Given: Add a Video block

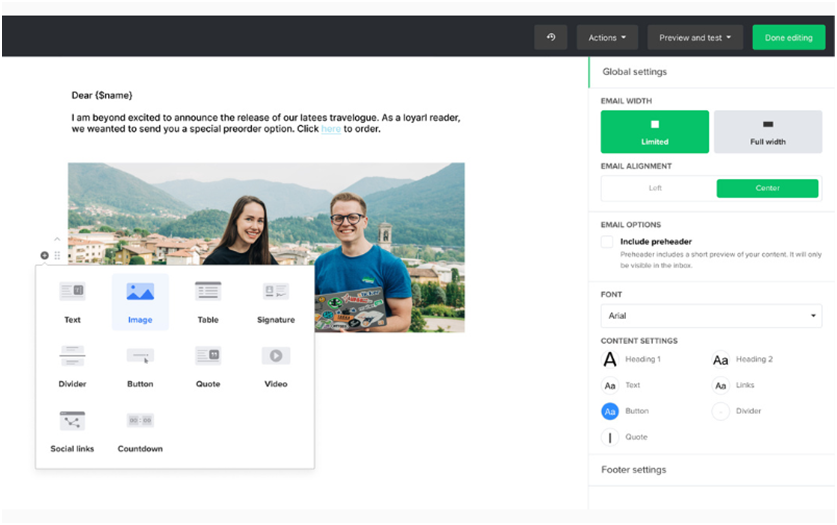Looking at the screenshot, I should [275, 365].
